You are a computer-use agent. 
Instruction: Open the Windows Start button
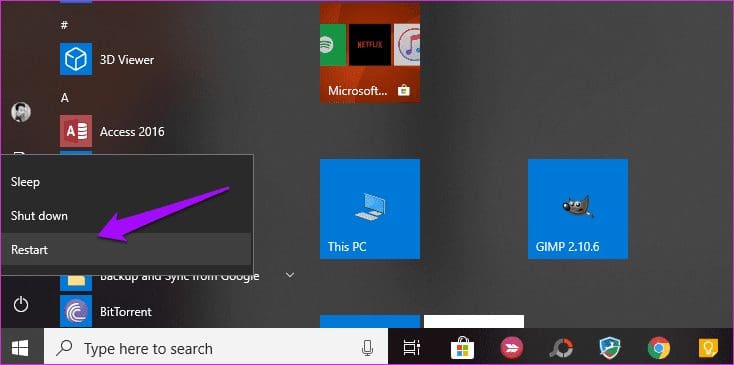point(21,348)
